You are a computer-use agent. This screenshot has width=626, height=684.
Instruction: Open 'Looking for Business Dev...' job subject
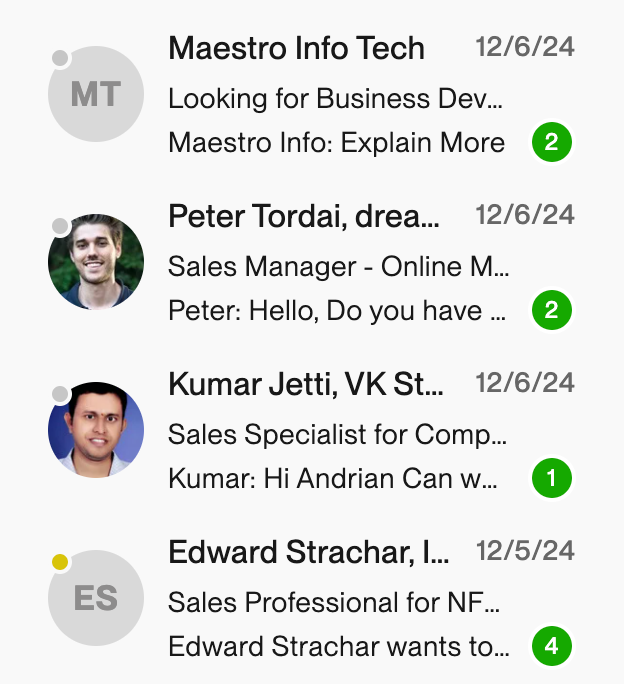click(x=335, y=99)
